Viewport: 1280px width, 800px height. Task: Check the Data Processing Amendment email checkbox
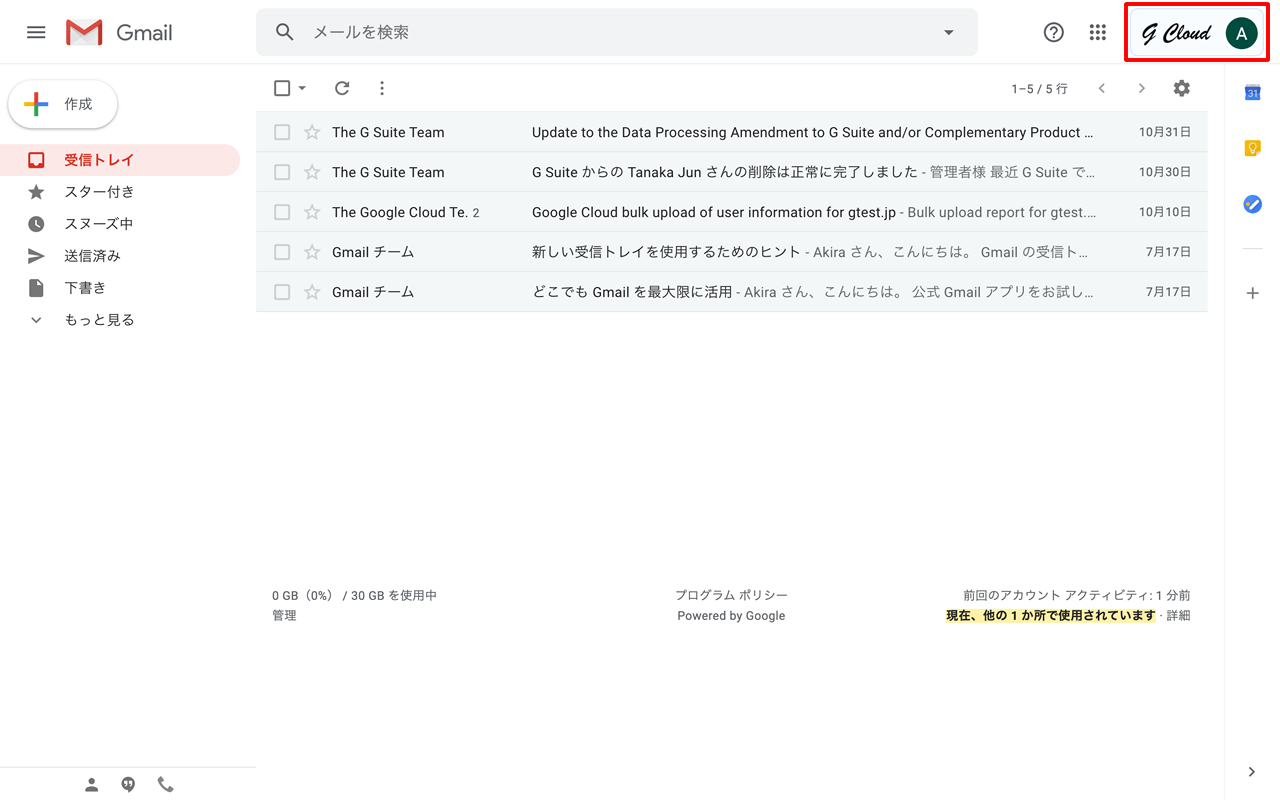tap(282, 132)
